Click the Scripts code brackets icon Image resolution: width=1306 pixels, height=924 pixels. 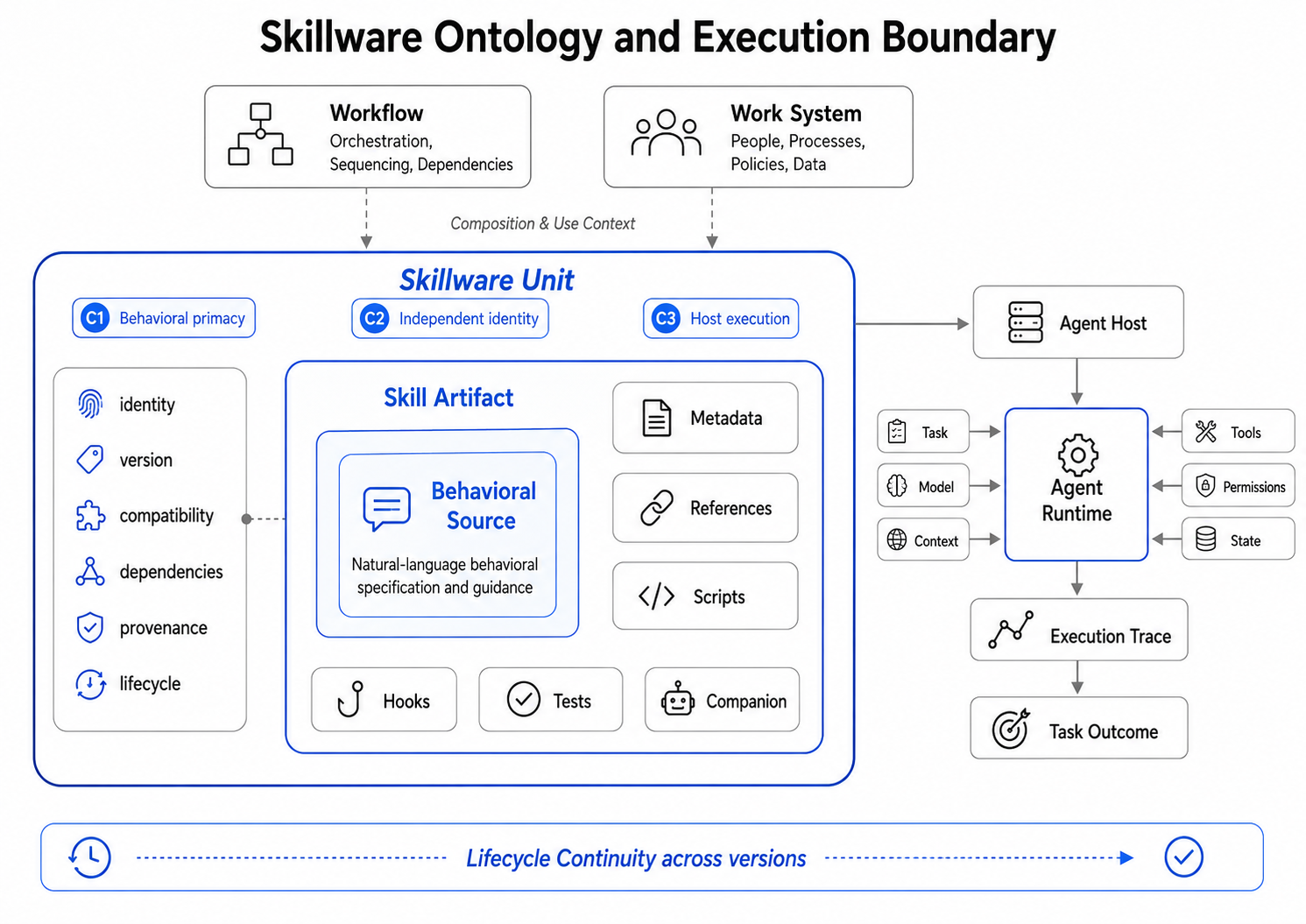click(657, 596)
